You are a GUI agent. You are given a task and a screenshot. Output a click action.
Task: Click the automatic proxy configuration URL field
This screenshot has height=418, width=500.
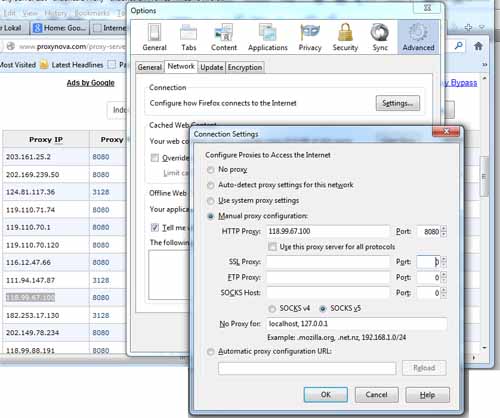(307, 368)
